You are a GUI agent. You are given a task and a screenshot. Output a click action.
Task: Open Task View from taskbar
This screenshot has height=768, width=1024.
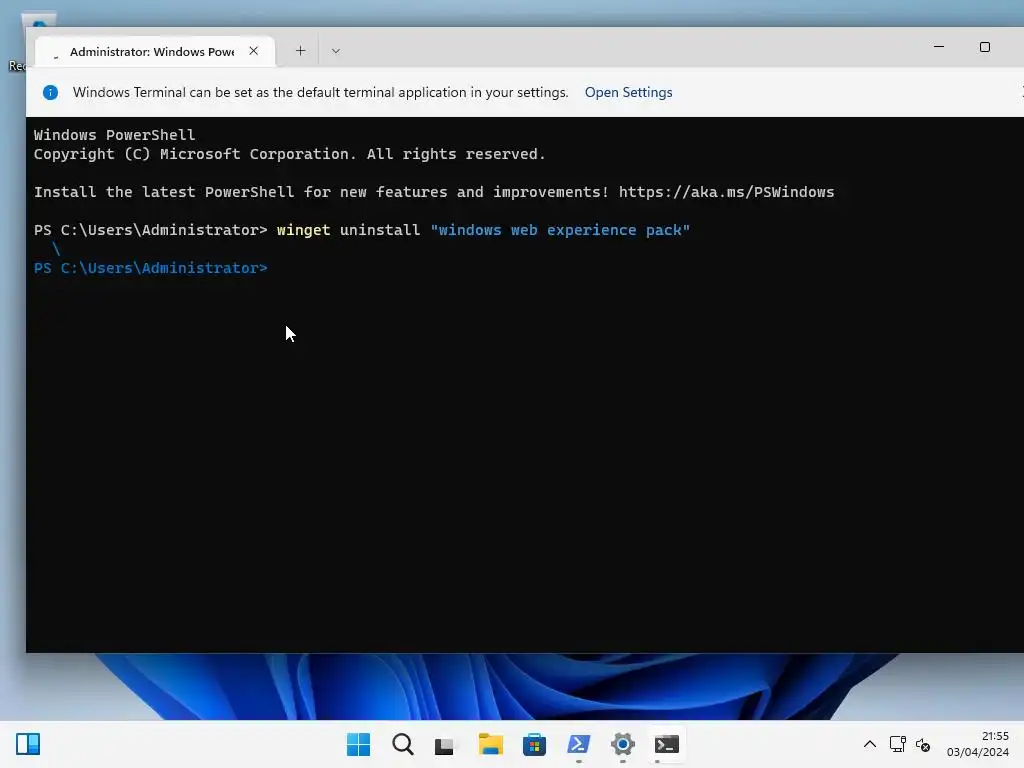445,745
